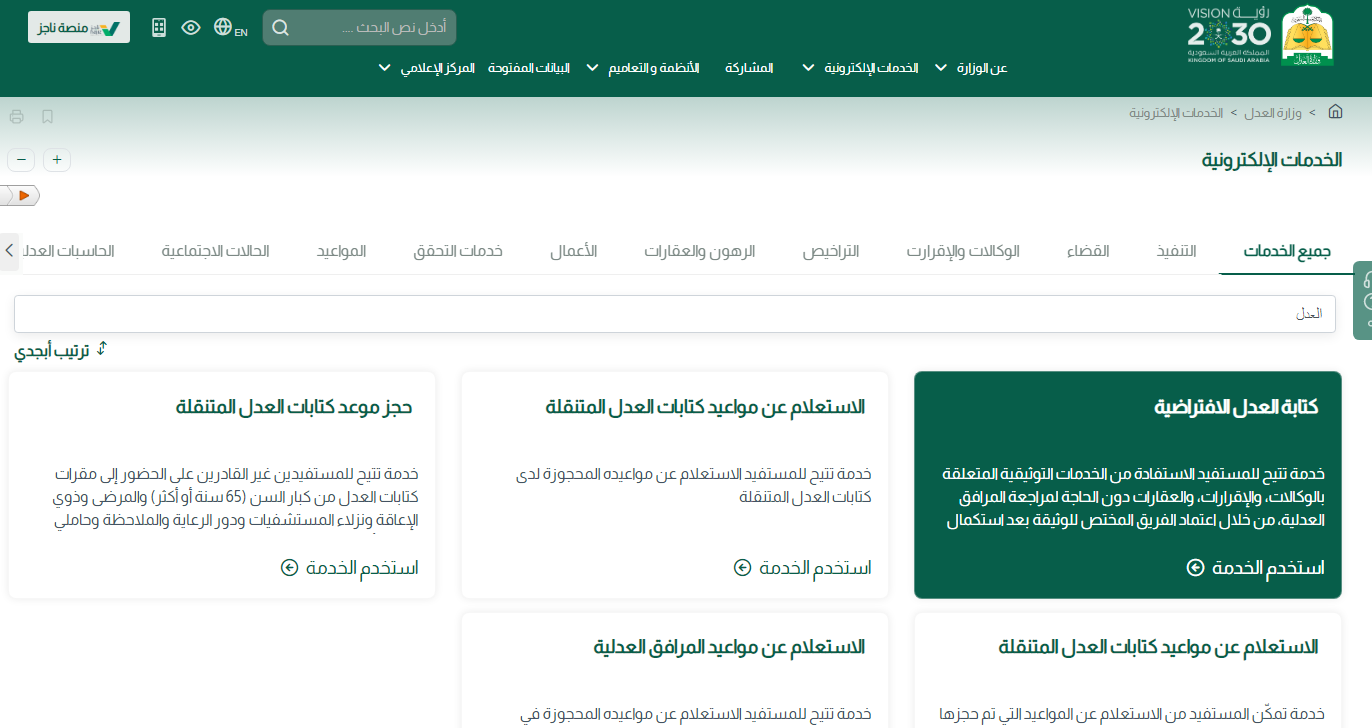Image resolution: width=1372 pixels, height=728 pixels.
Task: Select the الوكالات والإقرارات tab
Action: coord(963,251)
